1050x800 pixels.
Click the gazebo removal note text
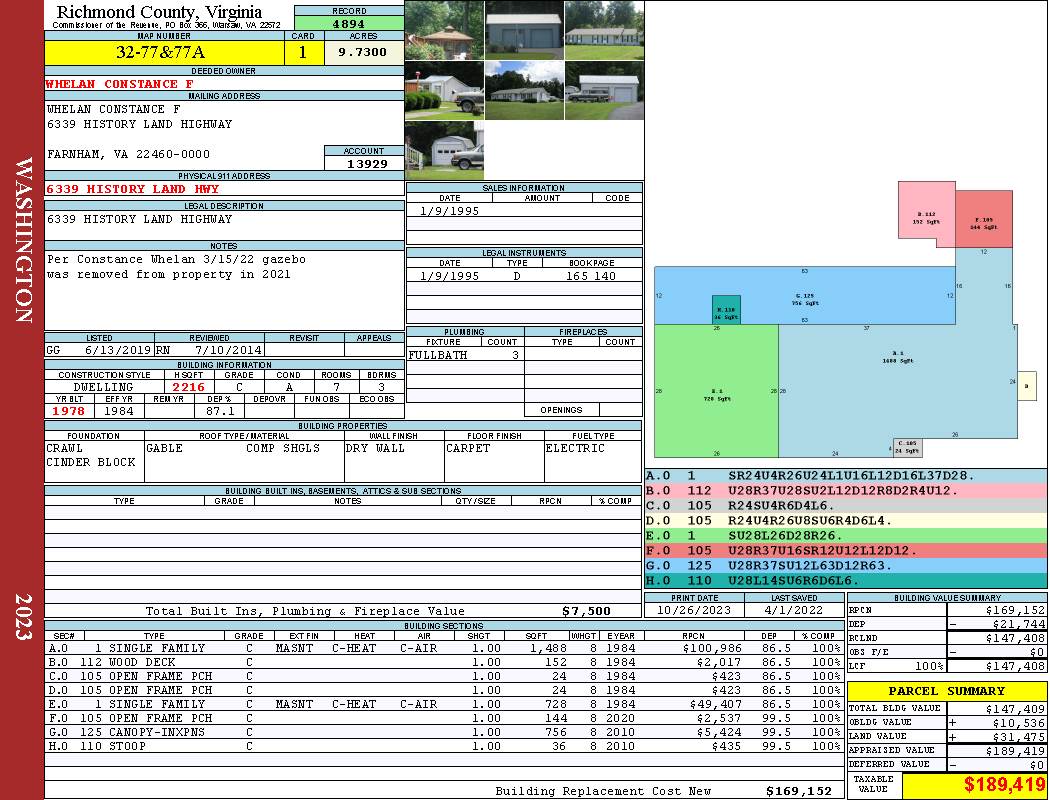pos(176,266)
